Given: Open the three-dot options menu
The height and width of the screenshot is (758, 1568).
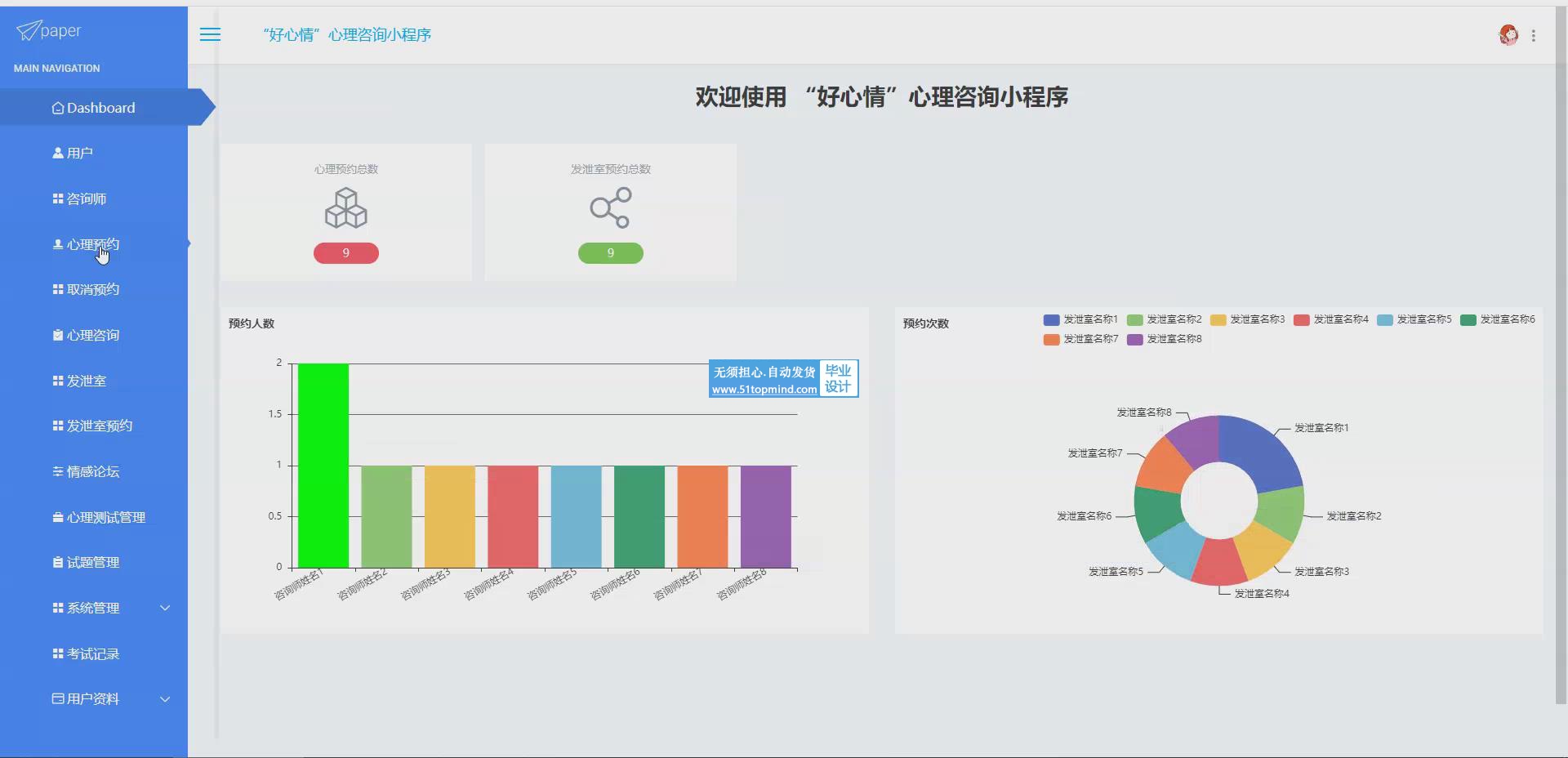Looking at the screenshot, I should [1534, 36].
